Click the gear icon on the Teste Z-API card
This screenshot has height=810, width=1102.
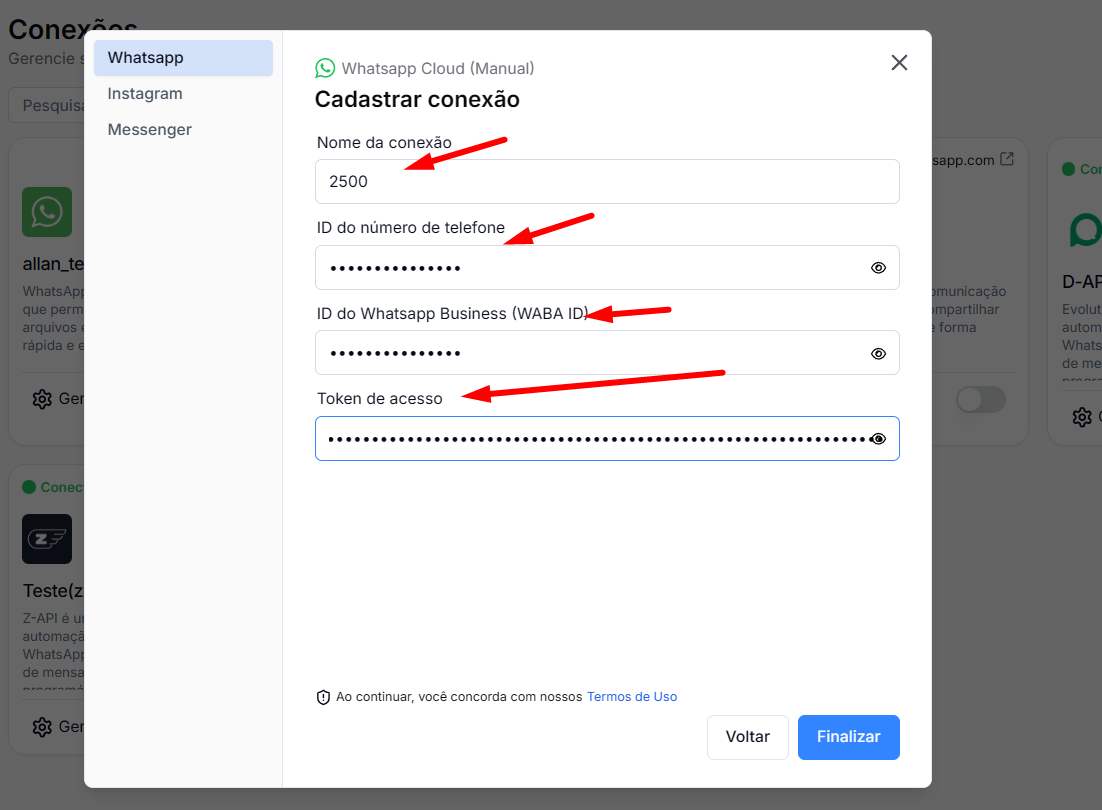coord(42,726)
